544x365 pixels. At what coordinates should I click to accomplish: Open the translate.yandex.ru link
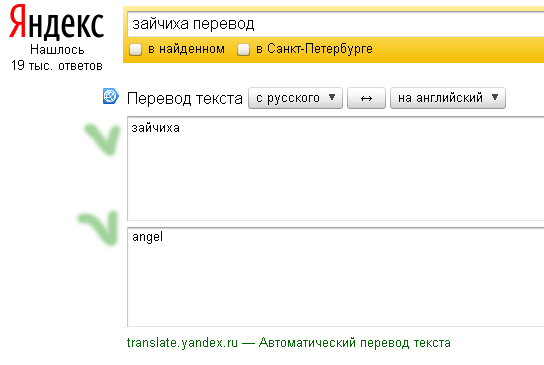182,343
